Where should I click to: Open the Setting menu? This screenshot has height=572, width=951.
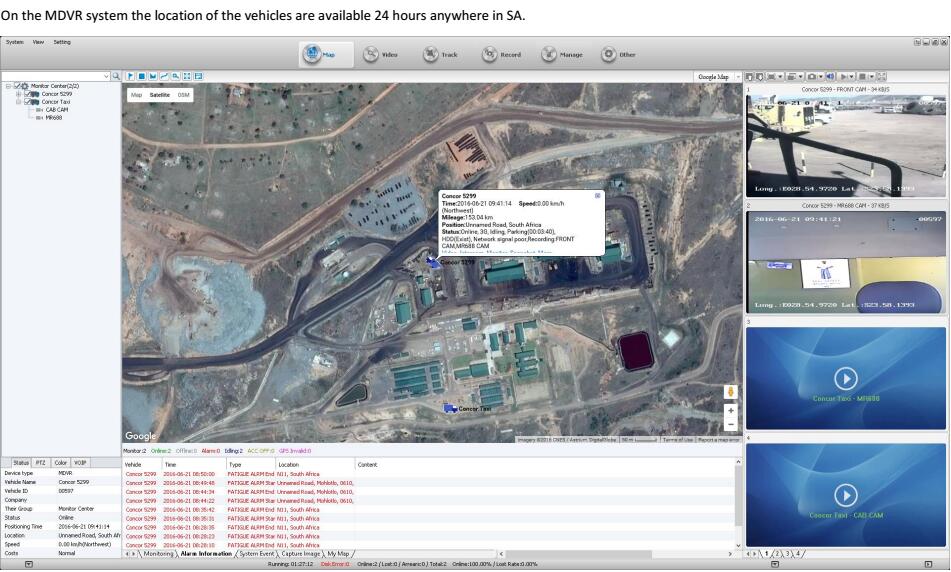pos(62,42)
